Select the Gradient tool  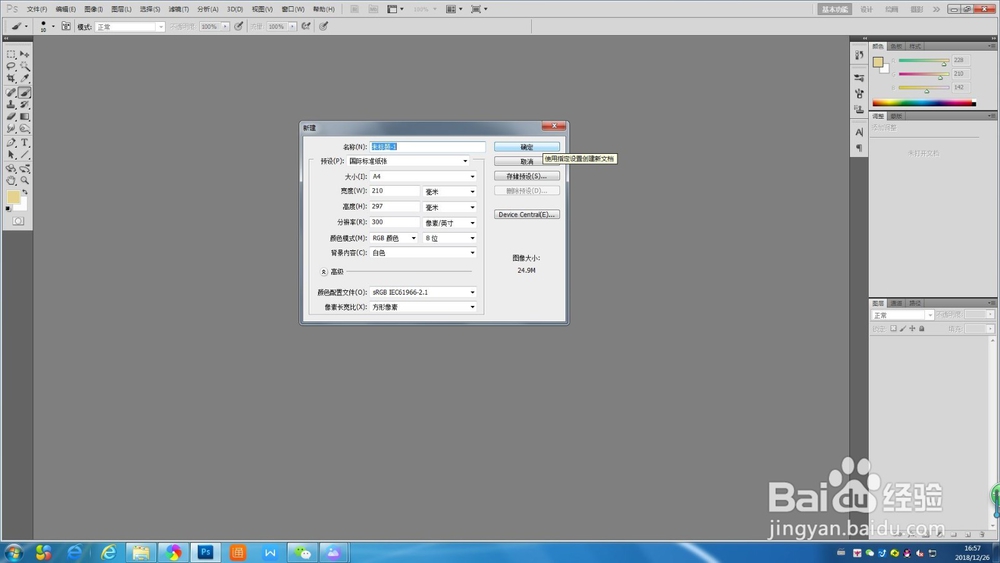click(24, 117)
